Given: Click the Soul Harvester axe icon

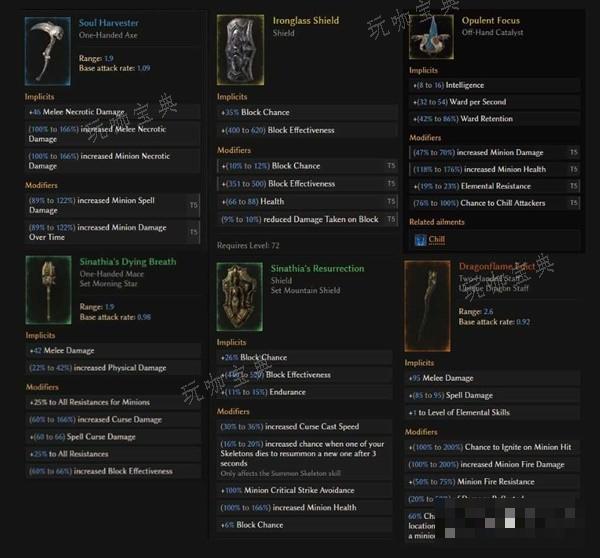Looking at the screenshot, I should click(48, 51).
